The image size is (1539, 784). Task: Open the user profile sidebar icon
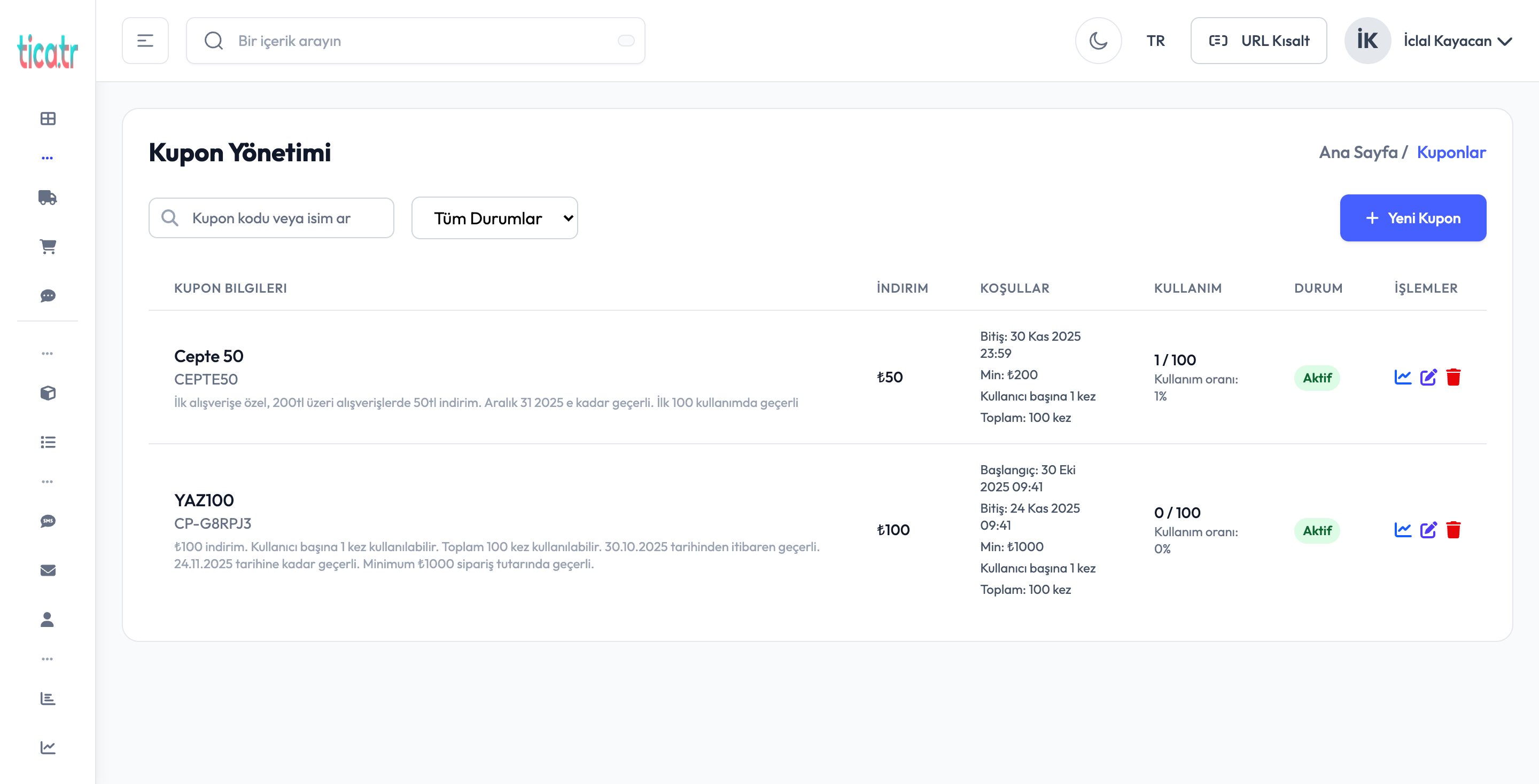pos(48,619)
